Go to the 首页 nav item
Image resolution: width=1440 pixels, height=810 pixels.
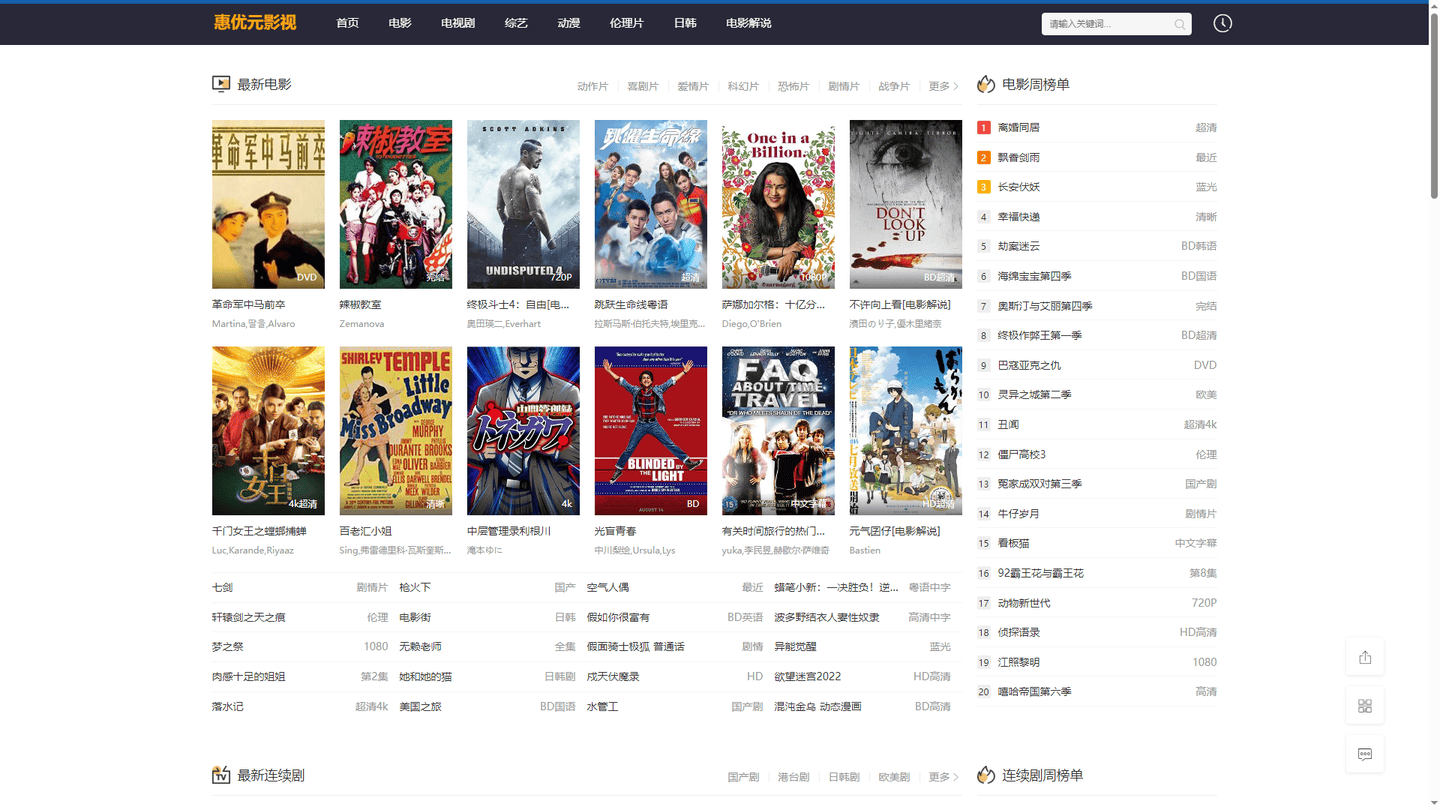click(347, 23)
